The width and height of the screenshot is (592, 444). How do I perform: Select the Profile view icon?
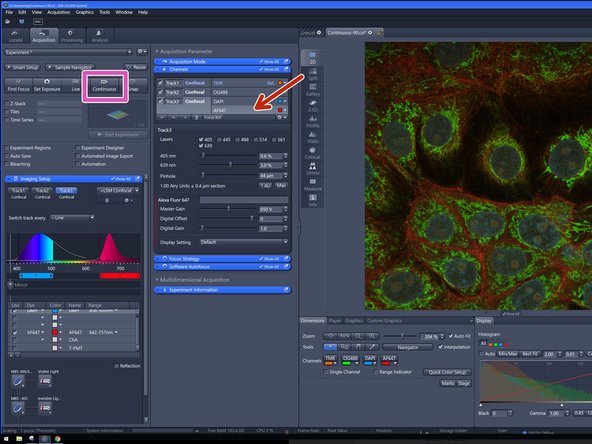pyautogui.click(x=313, y=122)
